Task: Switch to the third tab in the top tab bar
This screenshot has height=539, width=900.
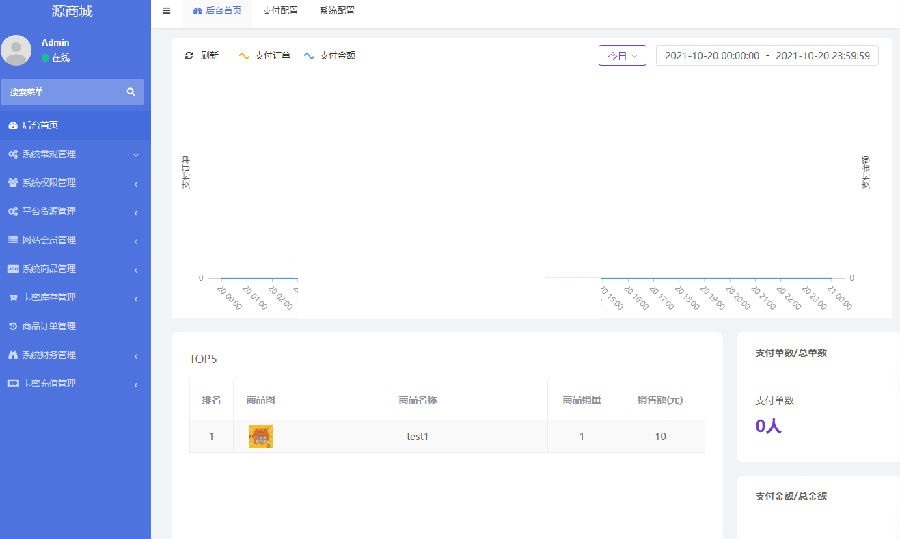Action: [336, 10]
